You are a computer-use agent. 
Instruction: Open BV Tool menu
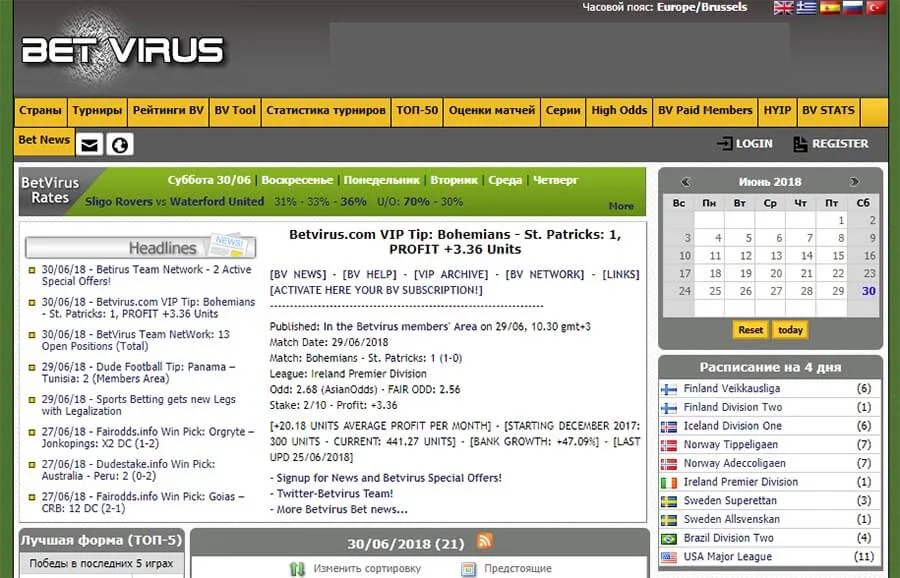pos(235,111)
